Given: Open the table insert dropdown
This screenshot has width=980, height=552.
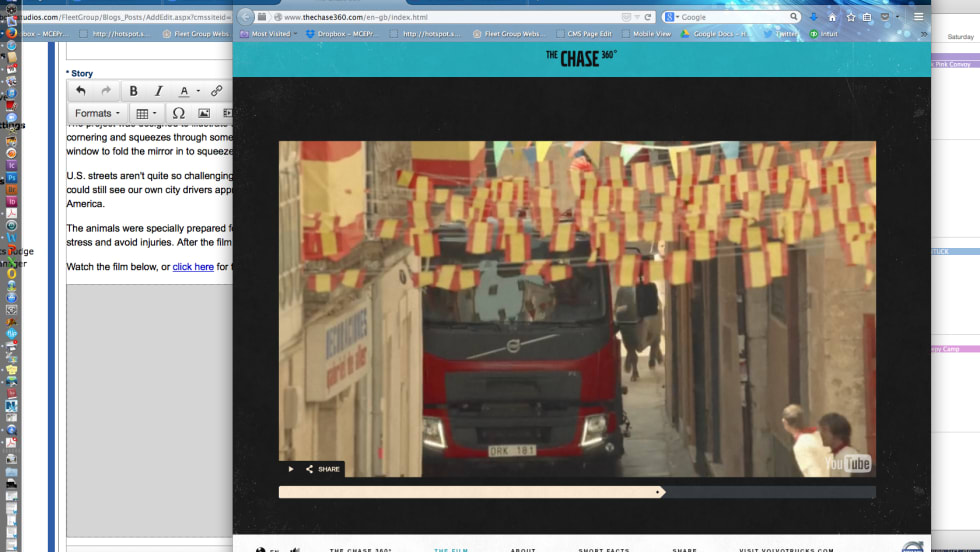Looking at the screenshot, I should point(147,113).
